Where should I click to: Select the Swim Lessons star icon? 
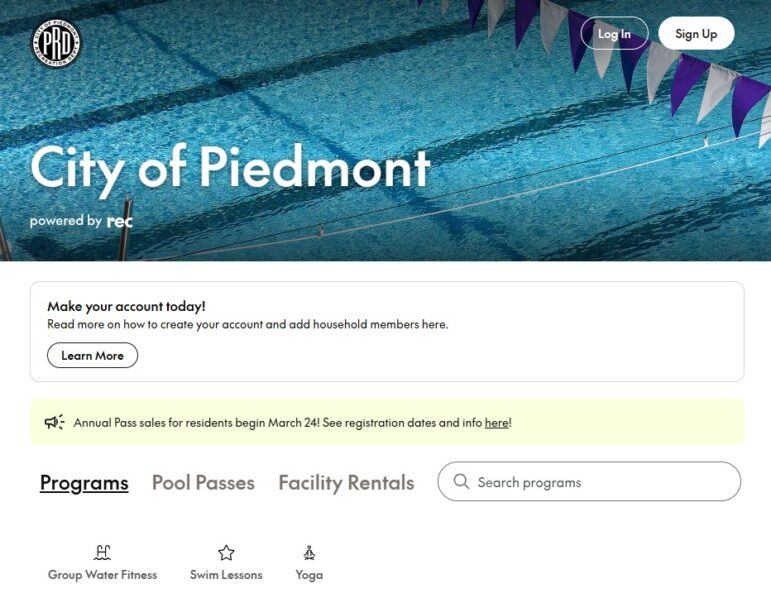(226, 552)
